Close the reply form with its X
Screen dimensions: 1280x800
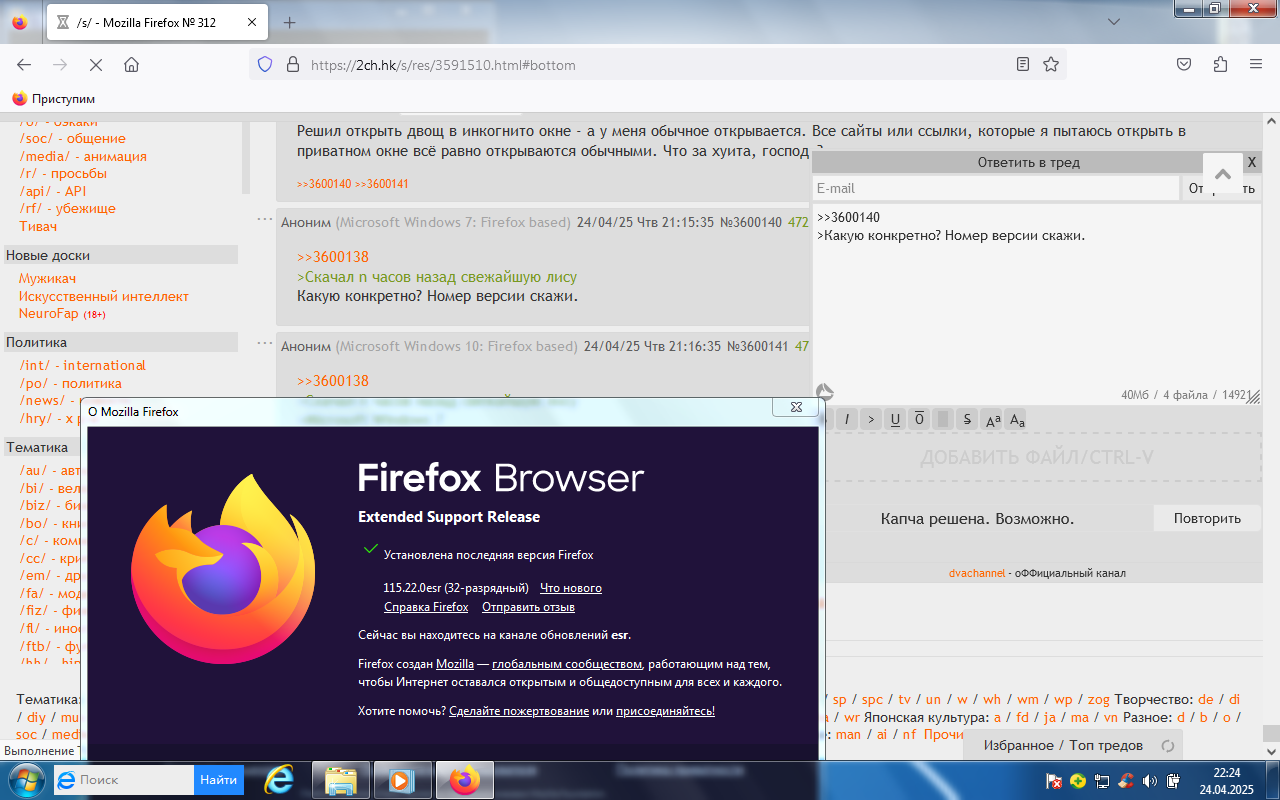pos(1252,162)
